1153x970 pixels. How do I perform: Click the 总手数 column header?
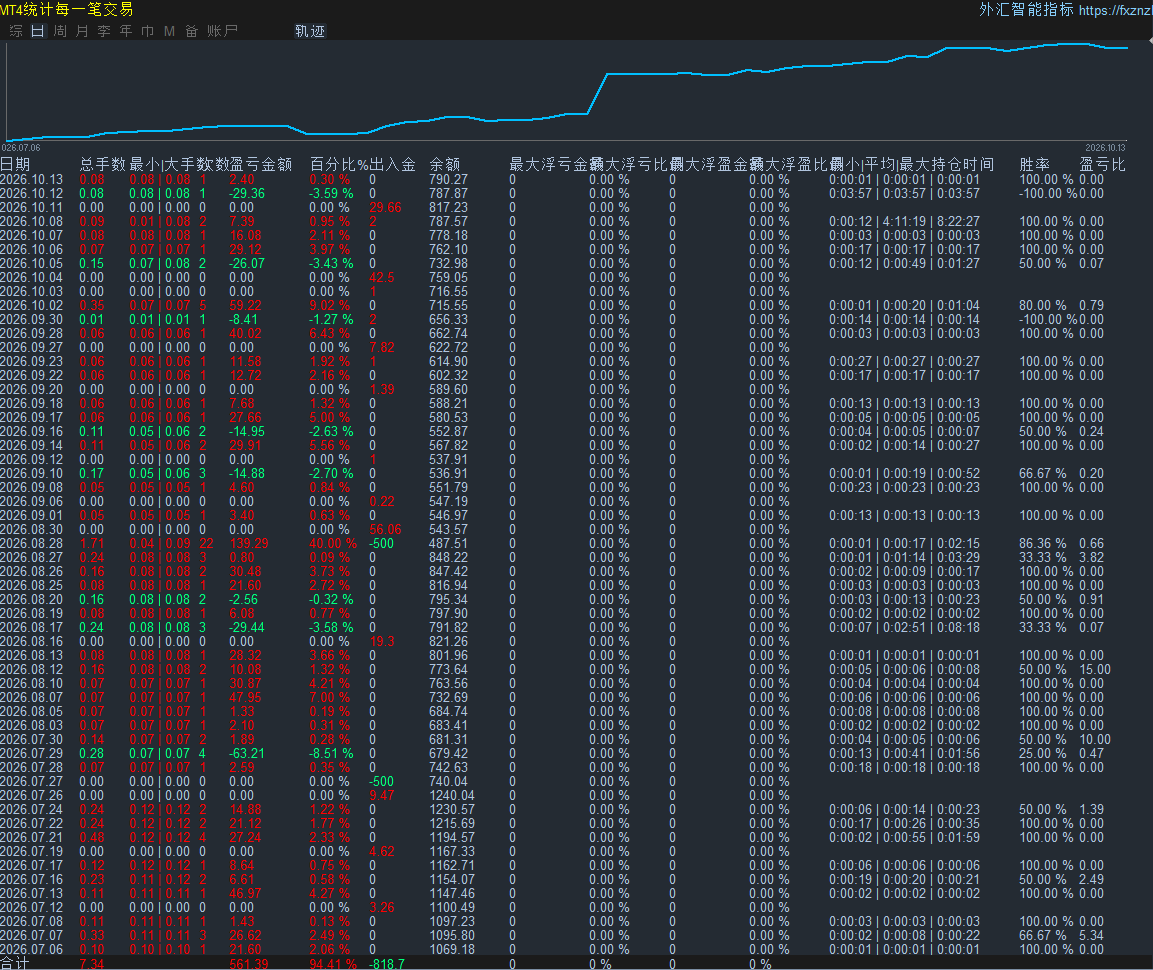103,164
